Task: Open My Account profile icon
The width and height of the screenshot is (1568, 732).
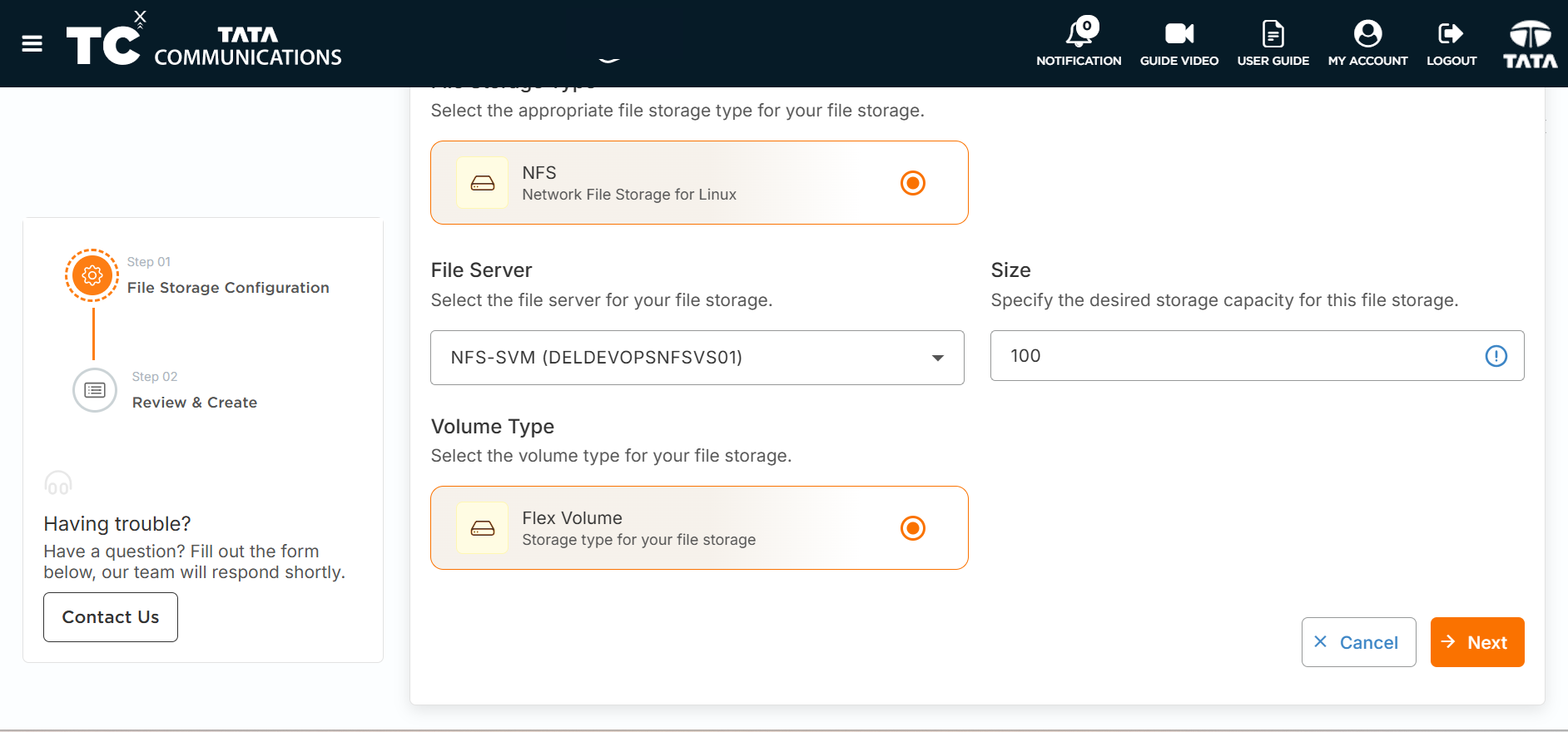Action: coord(1367,33)
